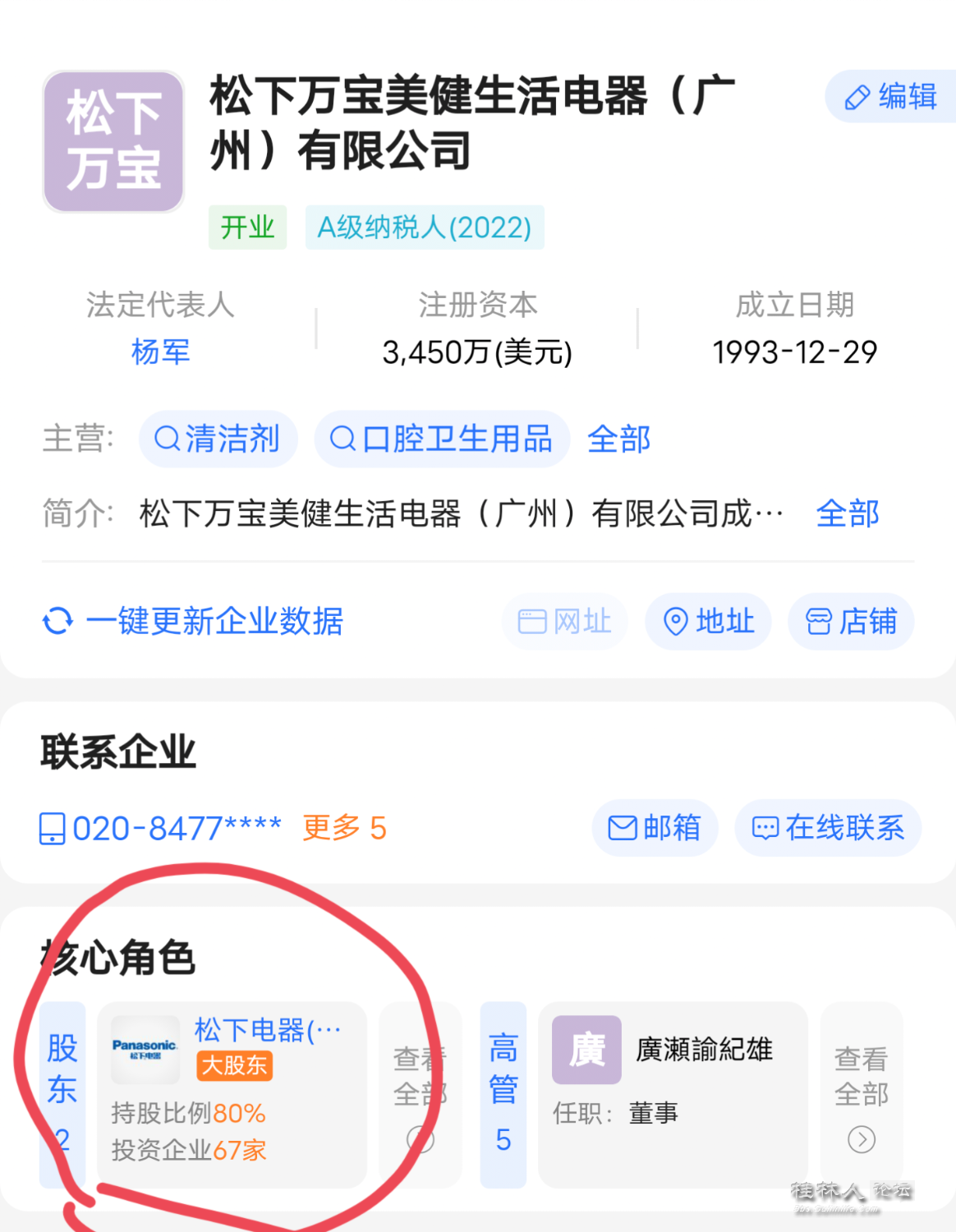Open legal representative 杨军 profile

tap(160, 352)
